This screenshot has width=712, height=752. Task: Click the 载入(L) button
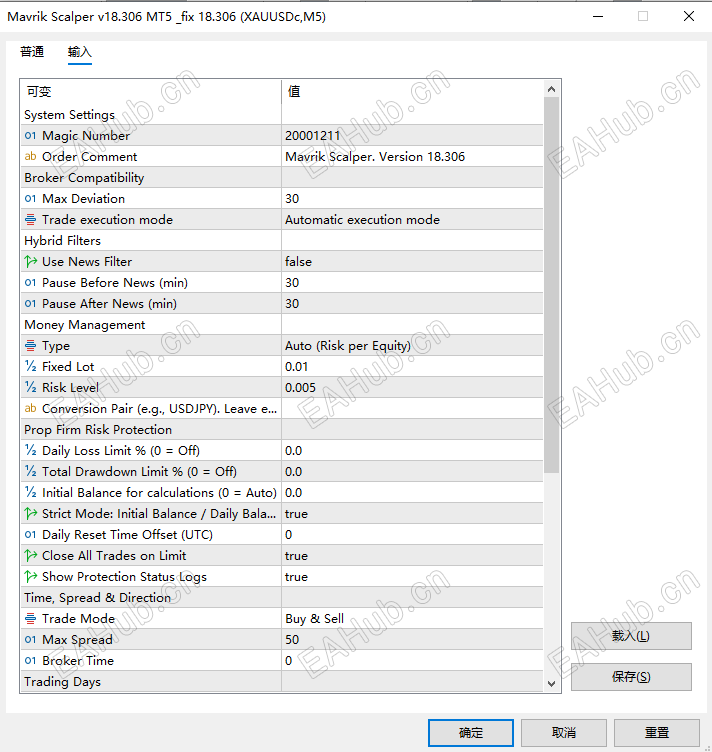click(631, 636)
